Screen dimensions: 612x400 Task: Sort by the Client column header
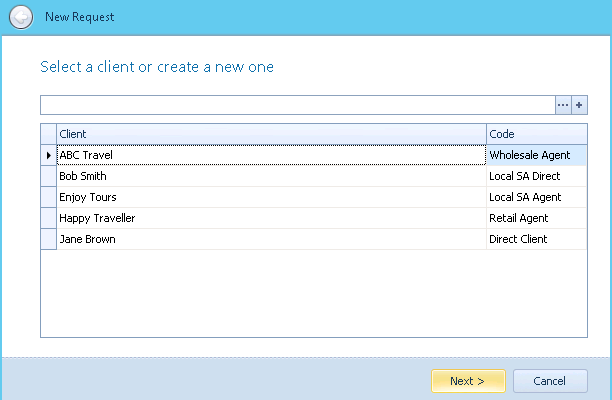pyautogui.click(x=271, y=134)
